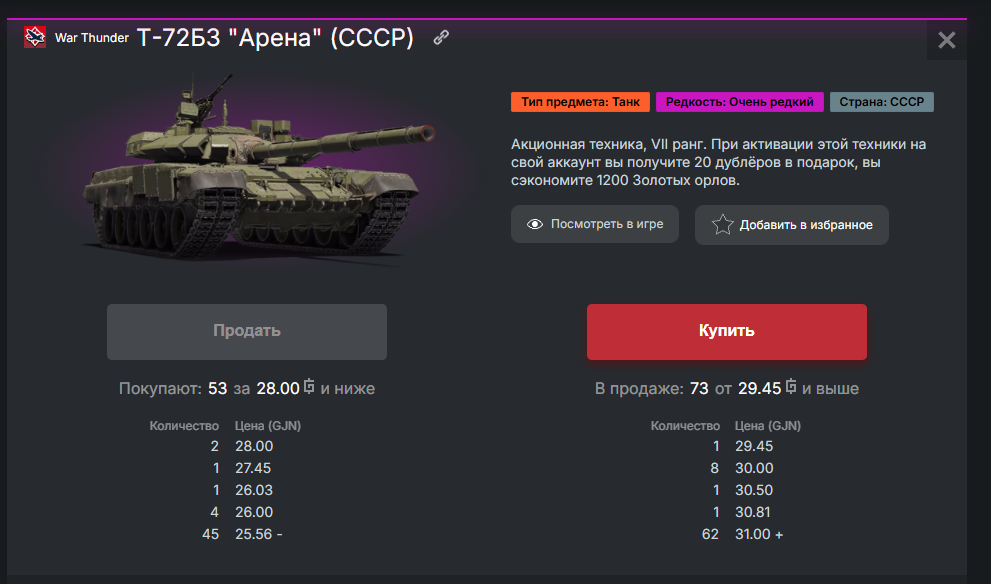Expand buy orders at 25.56 row

tap(279, 535)
